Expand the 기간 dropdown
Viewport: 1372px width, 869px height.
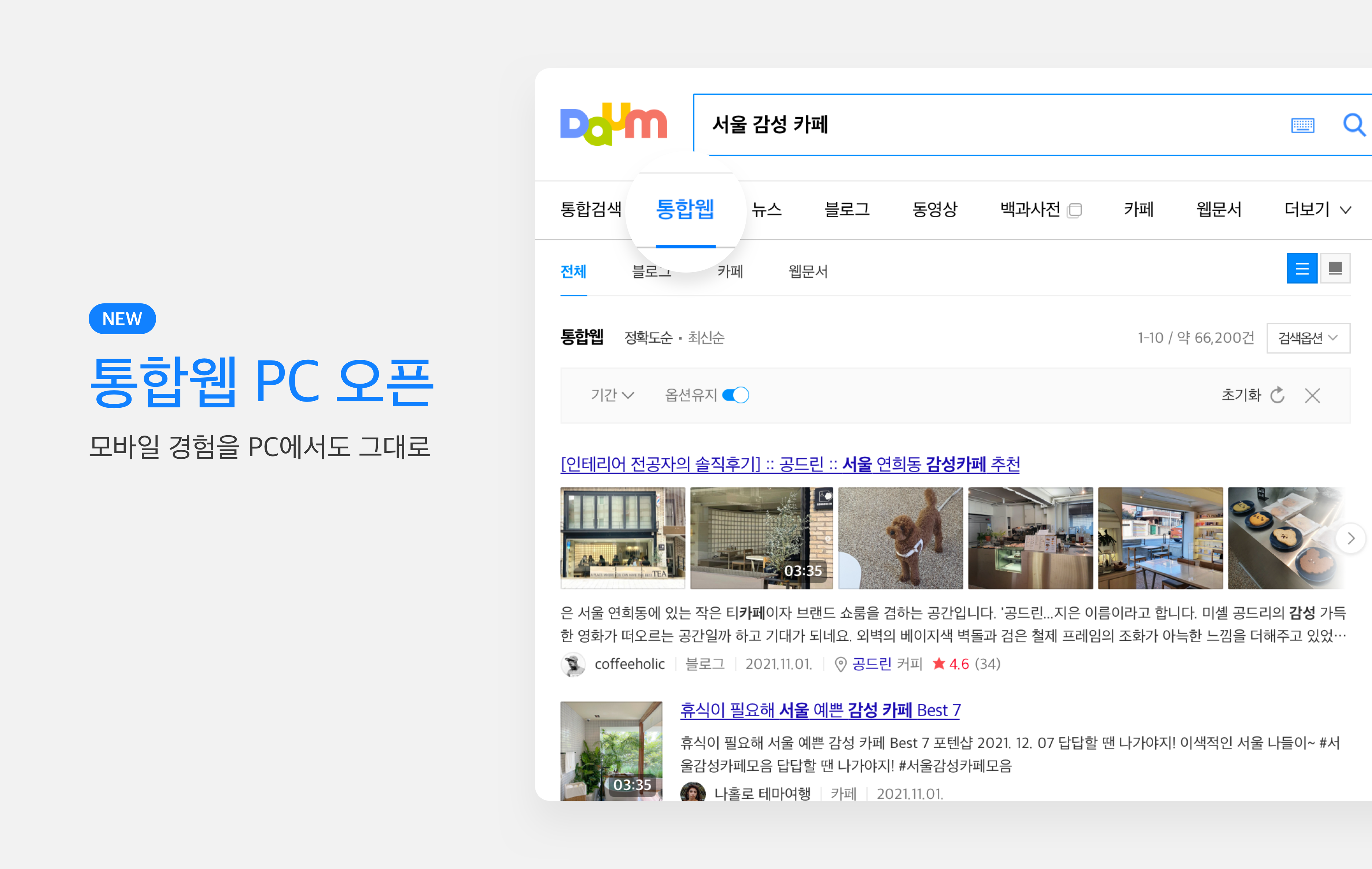pos(612,395)
